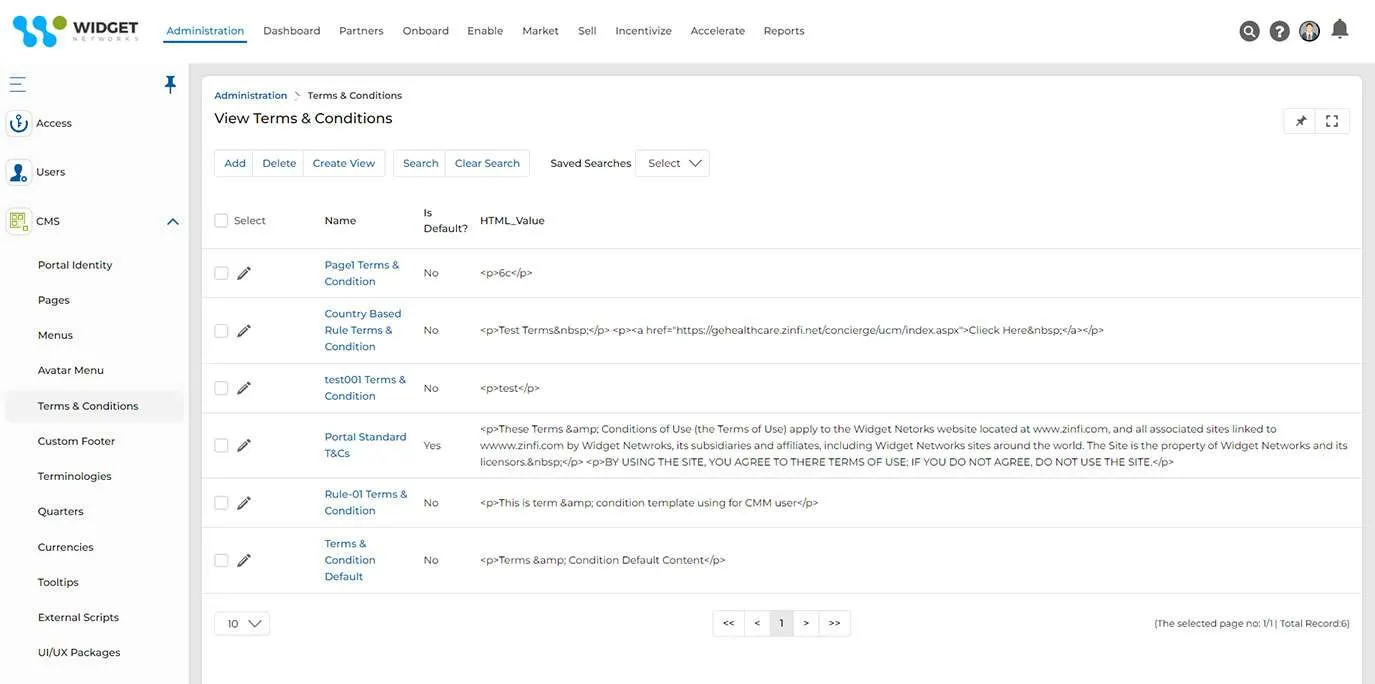Viewport: 1375px width, 684px height.
Task: Open the Dashboard top menu
Action: click(x=291, y=31)
